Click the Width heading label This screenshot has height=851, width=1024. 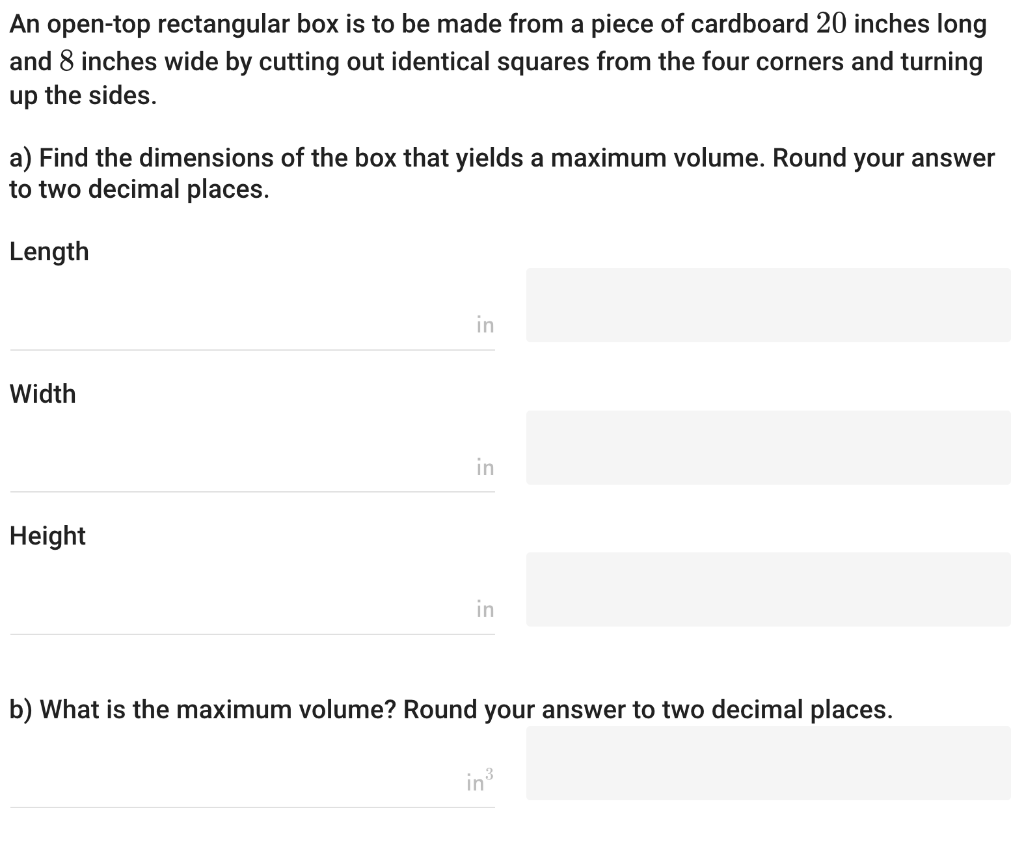42,394
